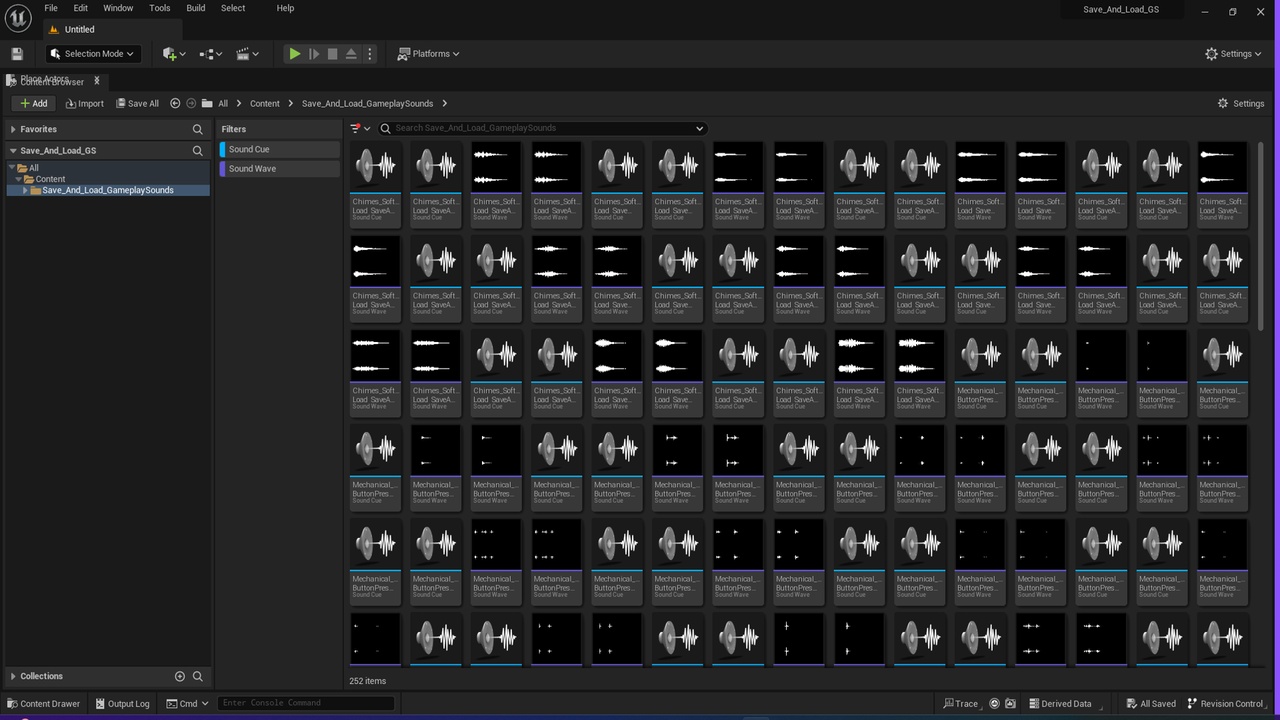1280x720 pixels.
Task: Open Content Browser Settings on right
Action: pyautogui.click(x=1241, y=103)
